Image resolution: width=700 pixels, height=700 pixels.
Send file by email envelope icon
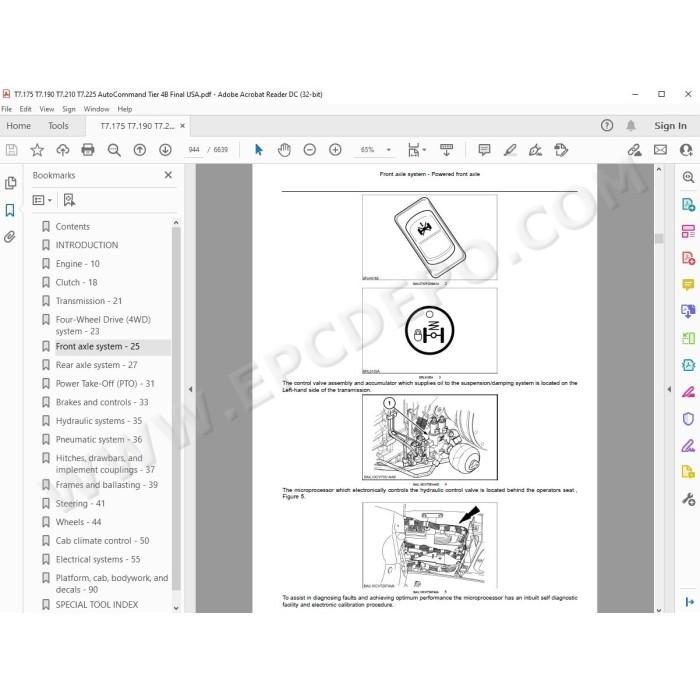[x=660, y=150]
